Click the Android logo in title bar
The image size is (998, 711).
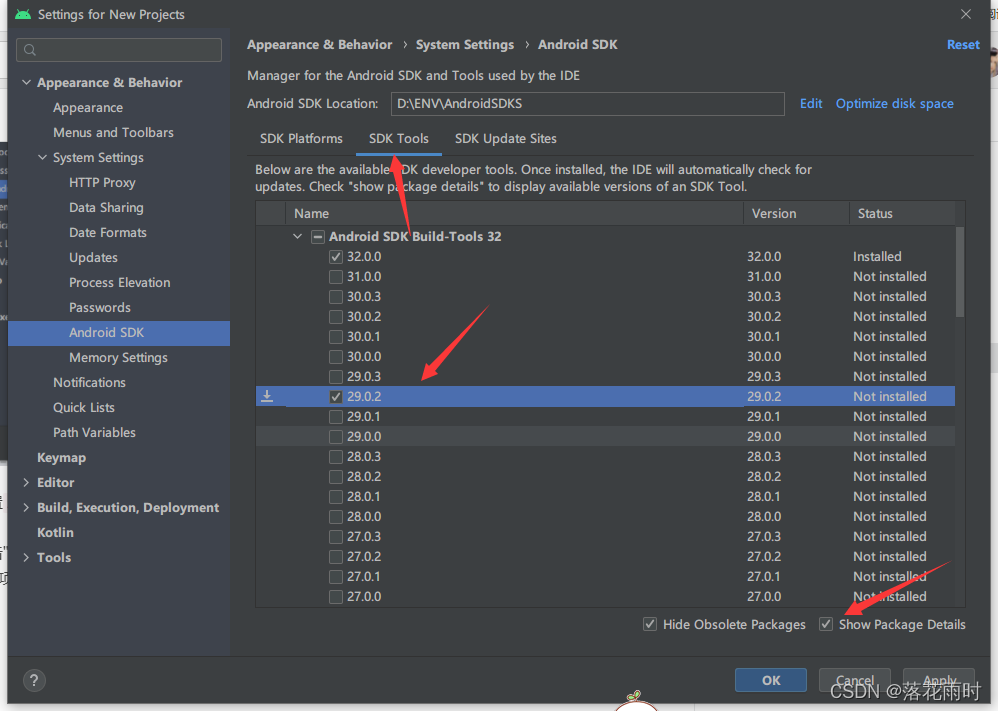(x=23, y=14)
